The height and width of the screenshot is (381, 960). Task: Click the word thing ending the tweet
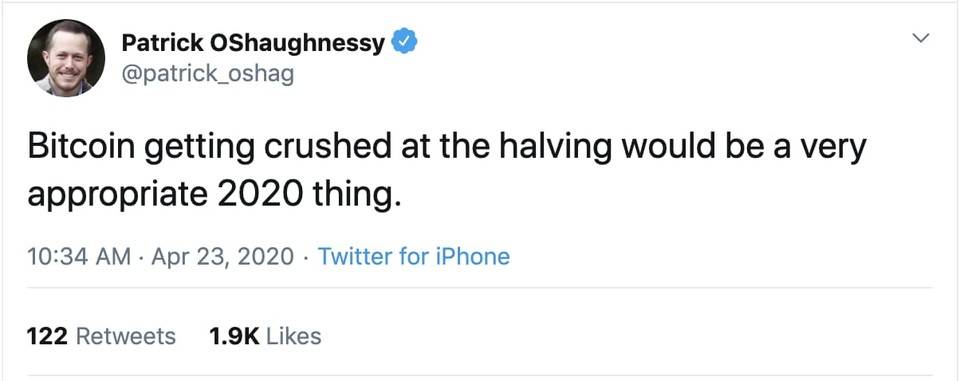[357, 196]
